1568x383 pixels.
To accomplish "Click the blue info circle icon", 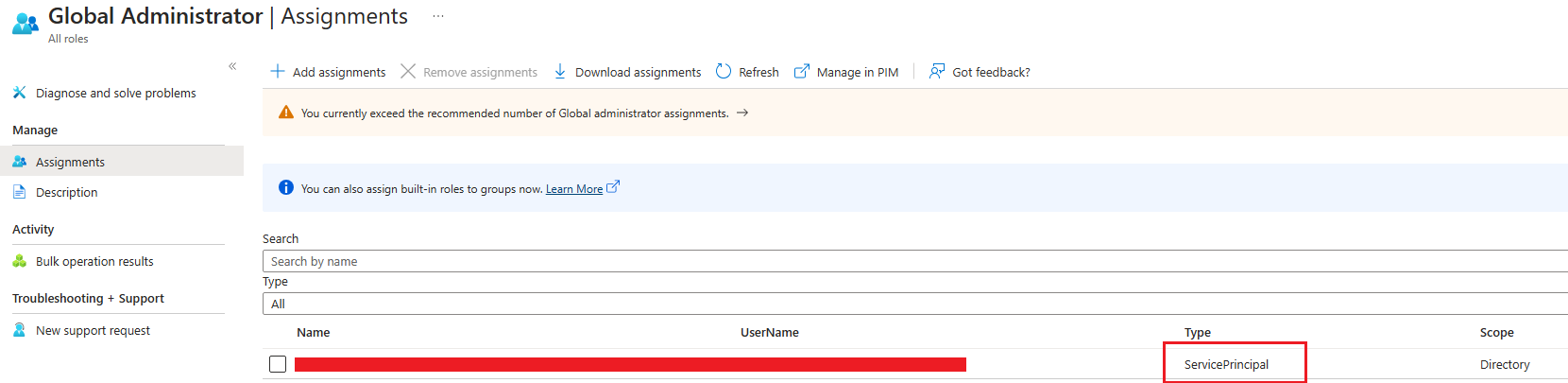I will coord(286,187).
